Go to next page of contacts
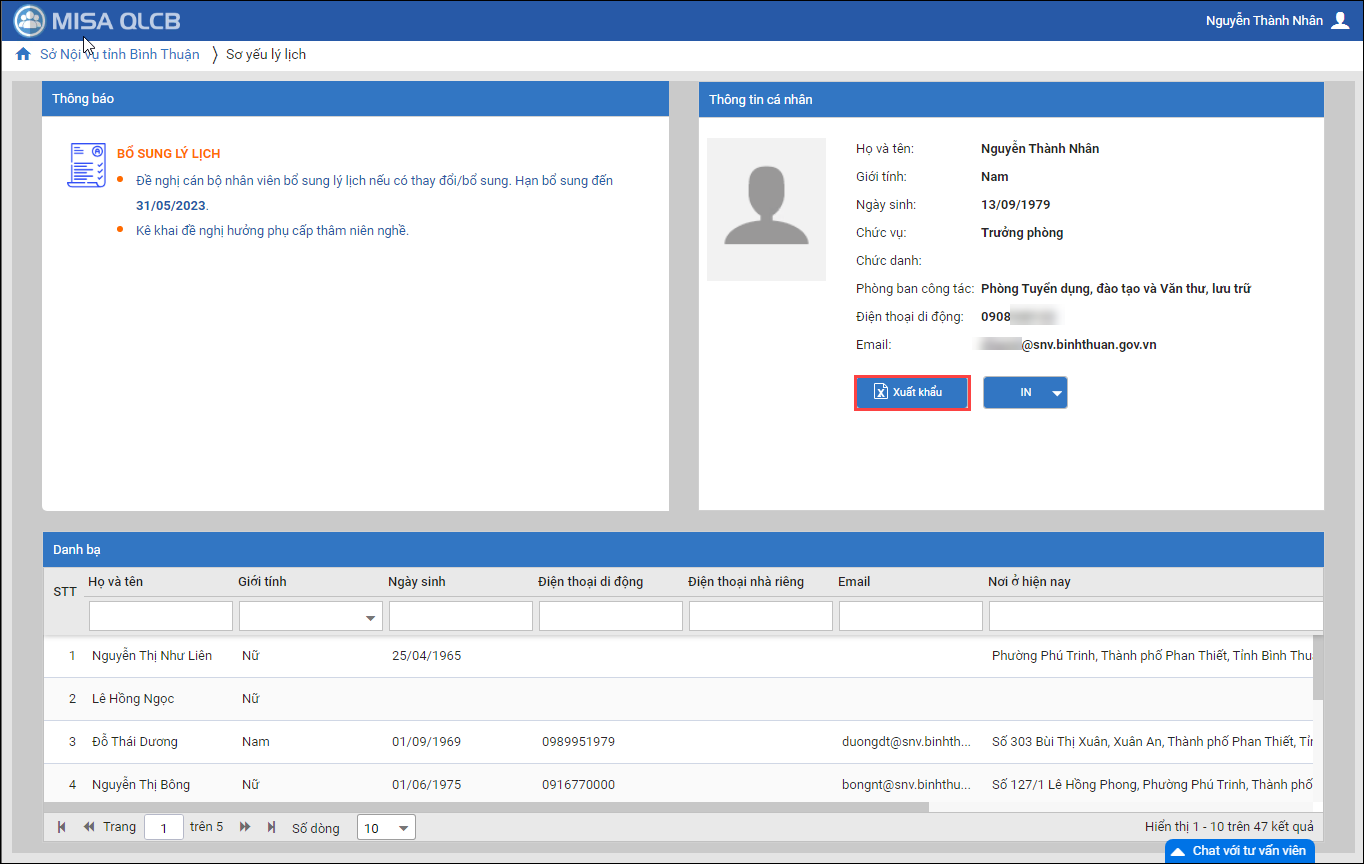The width and height of the screenshot is (1364, 864). (x=245, y=827)
